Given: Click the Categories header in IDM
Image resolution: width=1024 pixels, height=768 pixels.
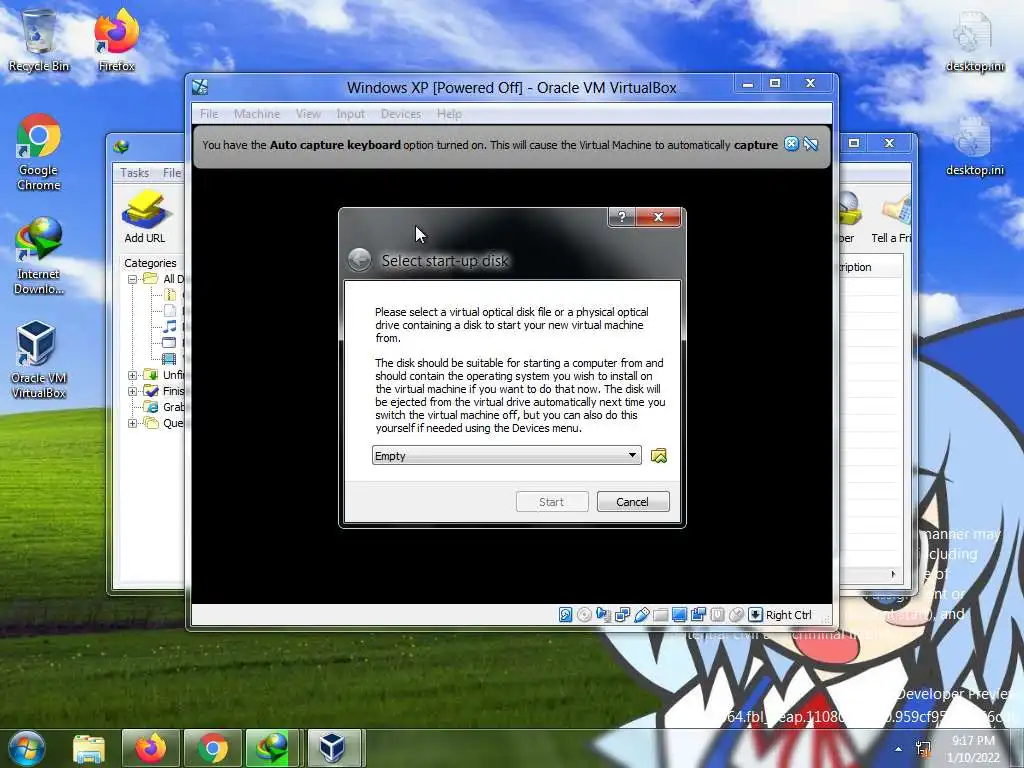Looking at the screenshot, I should click(x=150, y=263).
